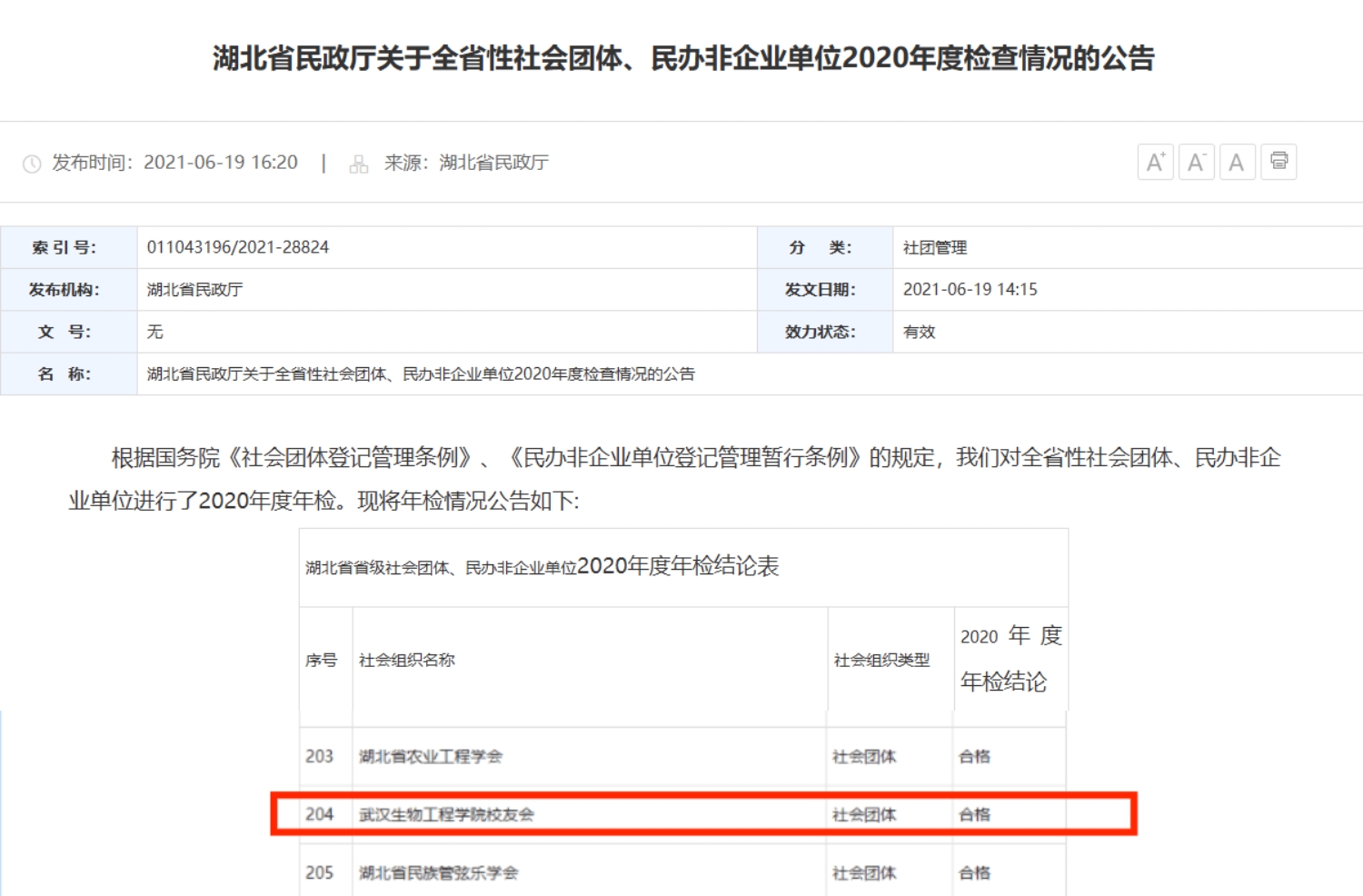Click the clock icon beside 发布时间
Screen dimensions: 1363x896
32,164
